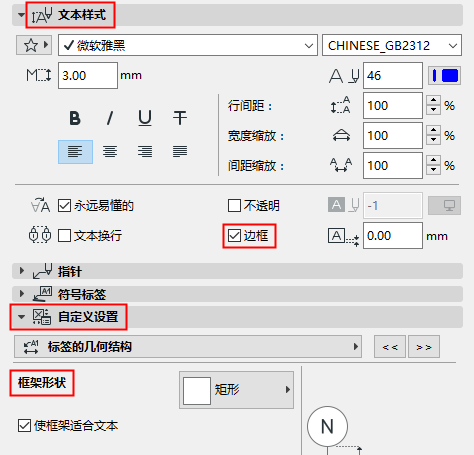Screen dimensions: 474x455
Task: Go to next page with >> button
Action: tap(424, 347)
